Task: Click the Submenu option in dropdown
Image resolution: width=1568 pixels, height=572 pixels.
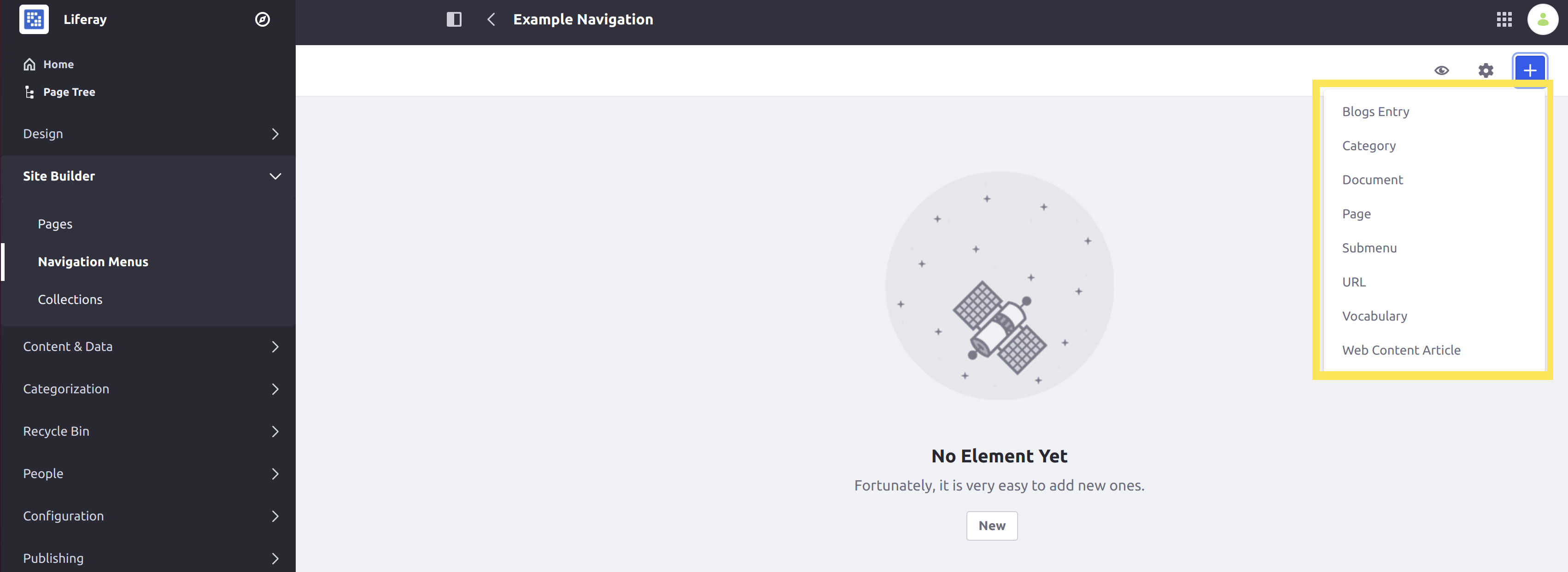Action: [1370, 247]
